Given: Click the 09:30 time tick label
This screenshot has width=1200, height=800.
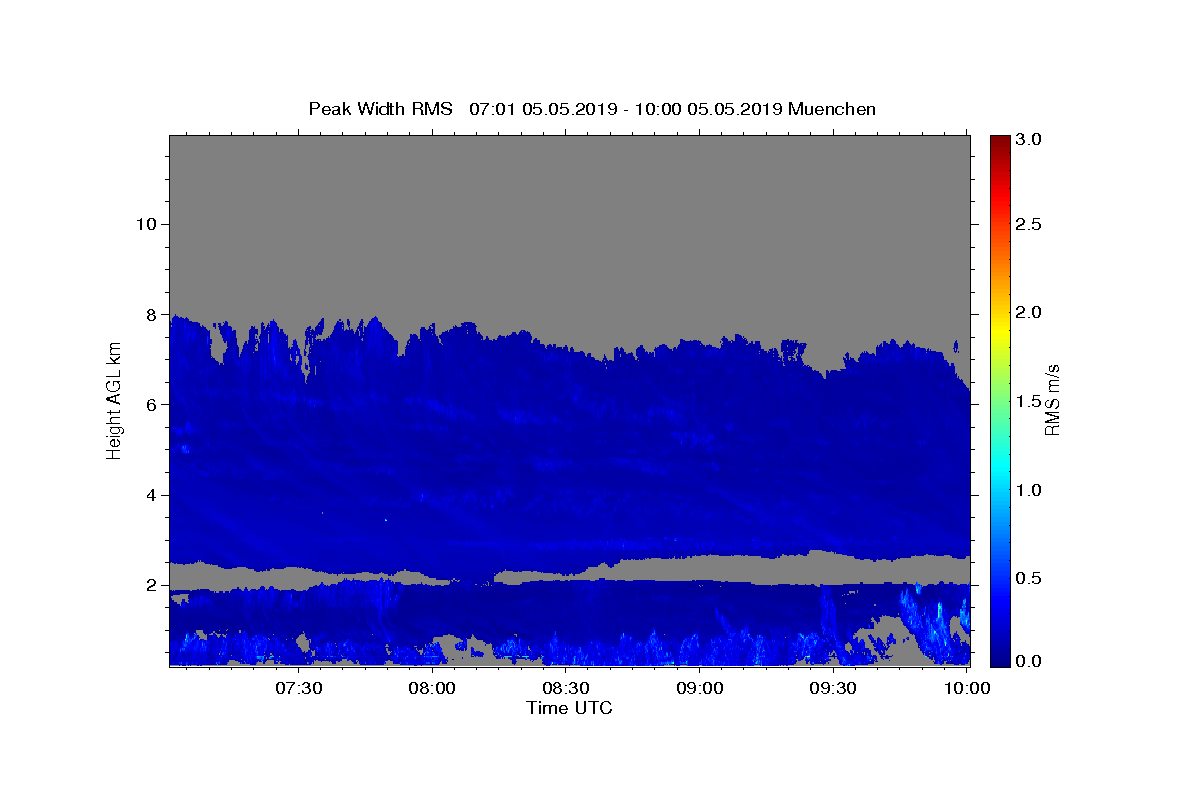Looking at the screenshot, I should tap(833, 688).
